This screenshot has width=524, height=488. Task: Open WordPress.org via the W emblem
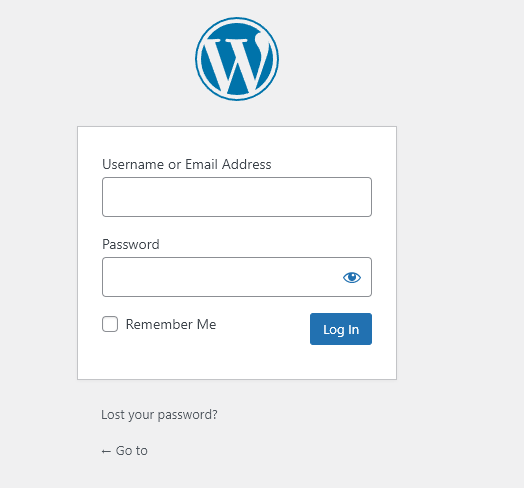click(237, 59)
